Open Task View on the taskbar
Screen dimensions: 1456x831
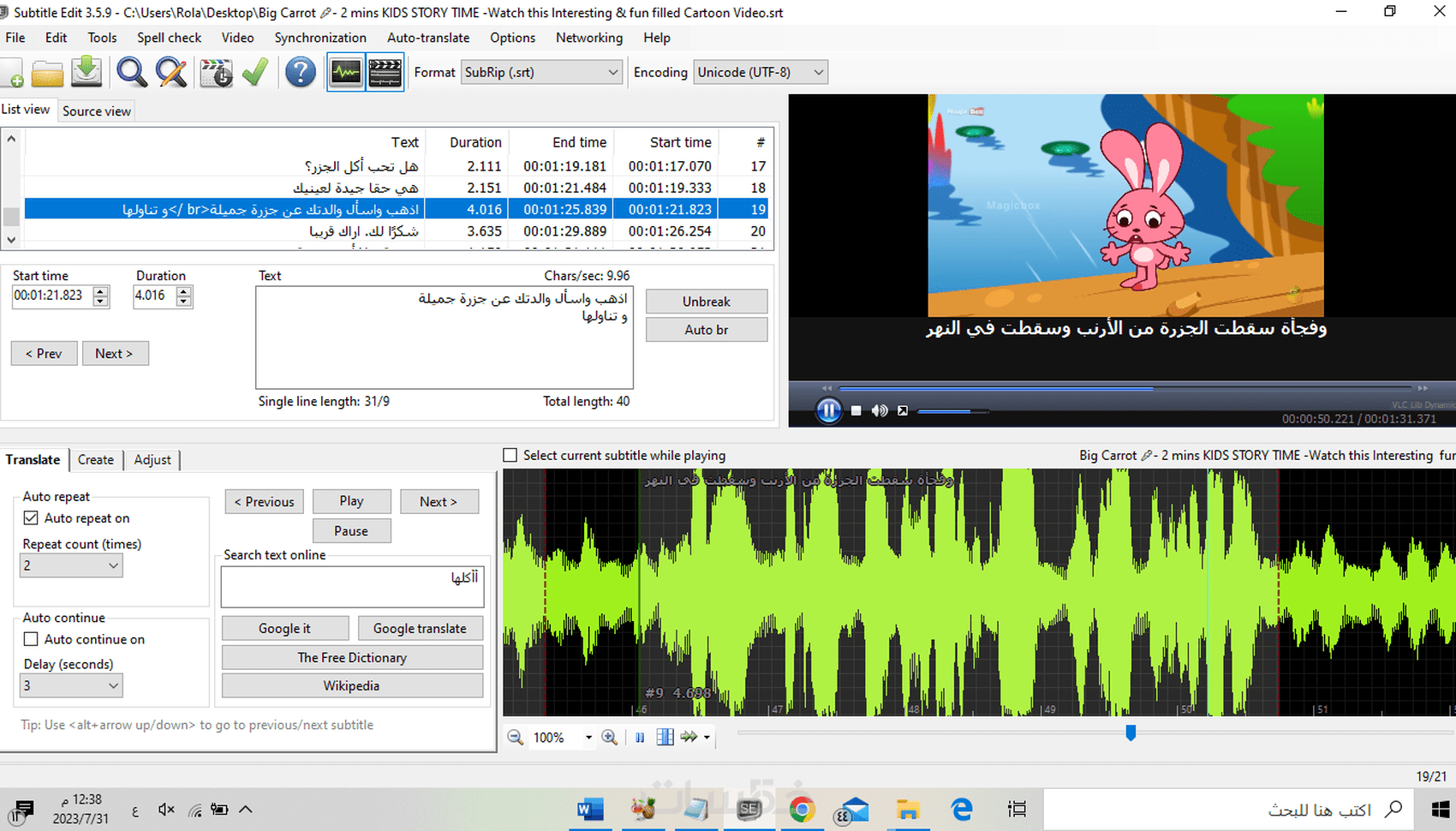1017,810
